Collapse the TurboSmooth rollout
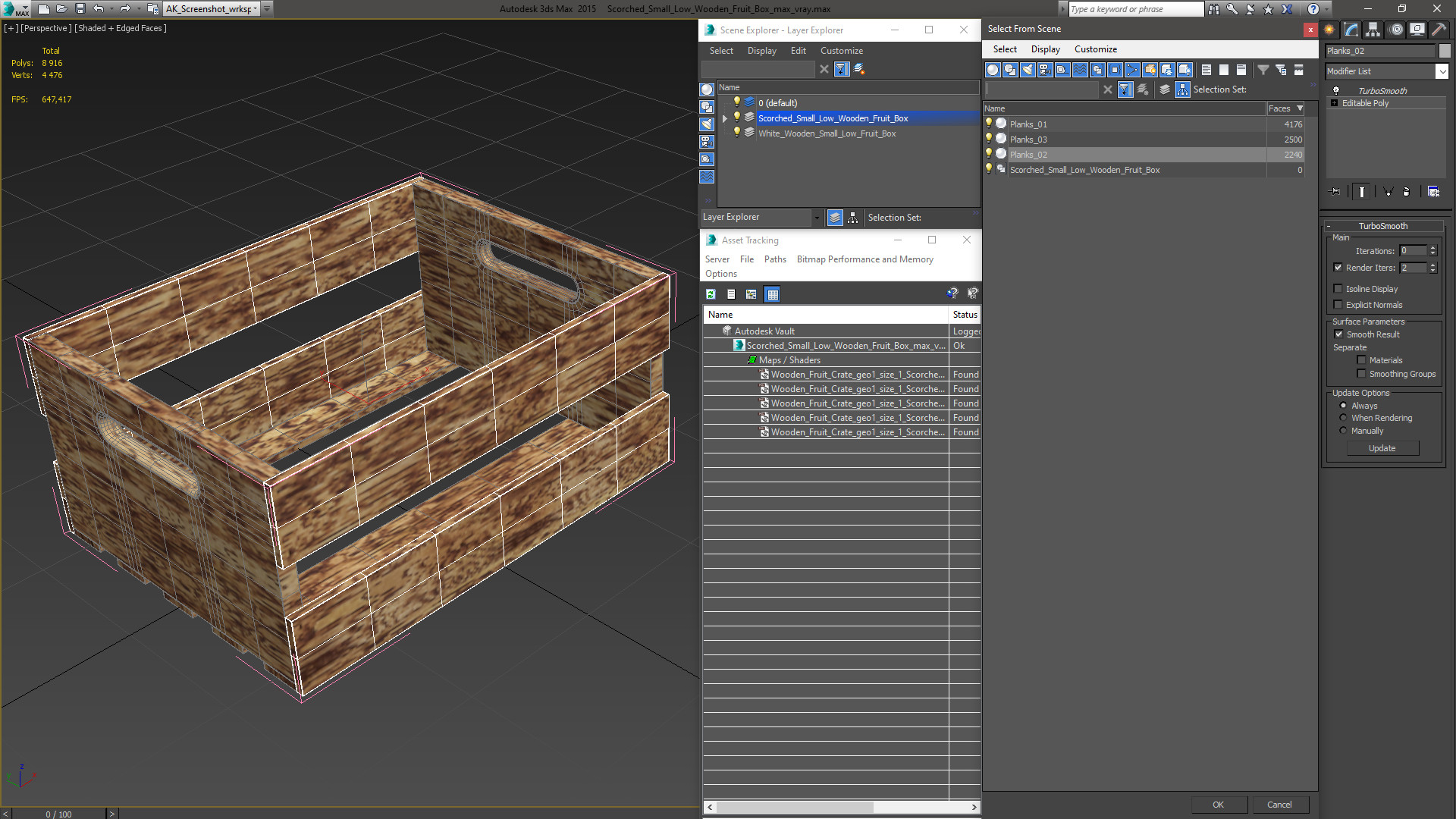1456x819 pixels. click(x=1329, y=226)
